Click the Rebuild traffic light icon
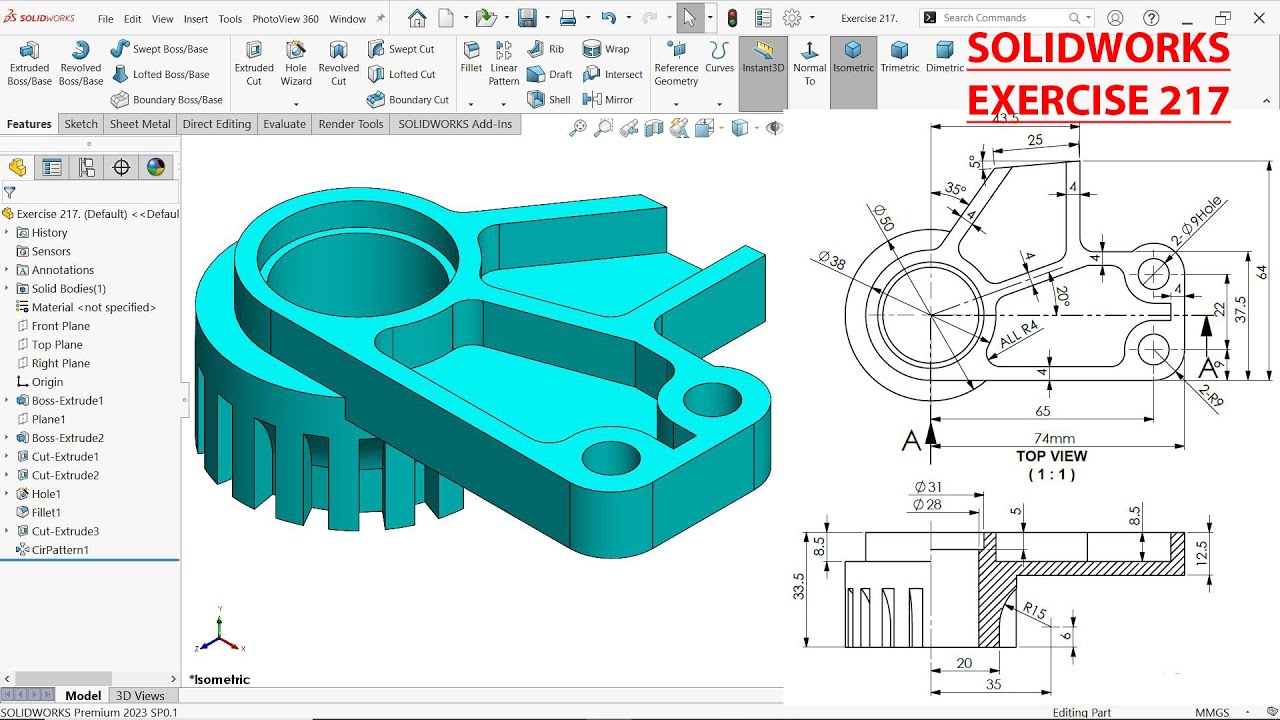This screenshot has height=720, width=1280. [x=732, y=18]
